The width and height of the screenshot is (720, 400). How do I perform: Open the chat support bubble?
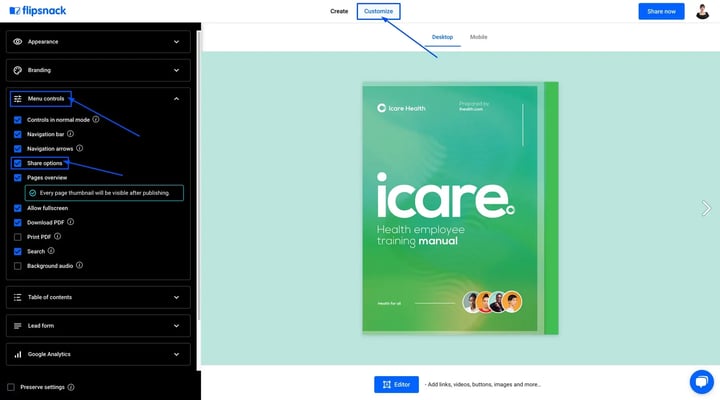click(702, 382)
